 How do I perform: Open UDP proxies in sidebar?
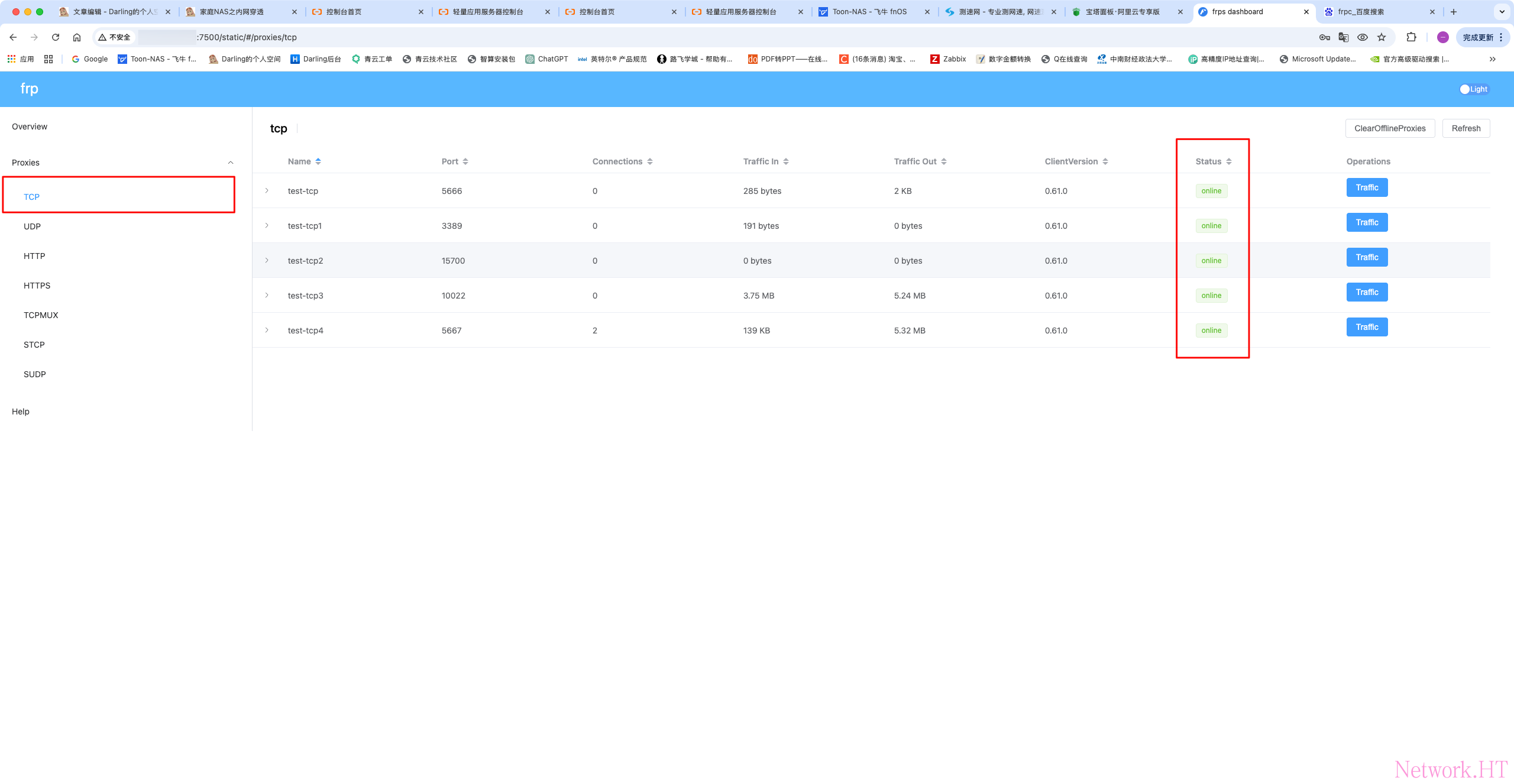click(33, 226)
